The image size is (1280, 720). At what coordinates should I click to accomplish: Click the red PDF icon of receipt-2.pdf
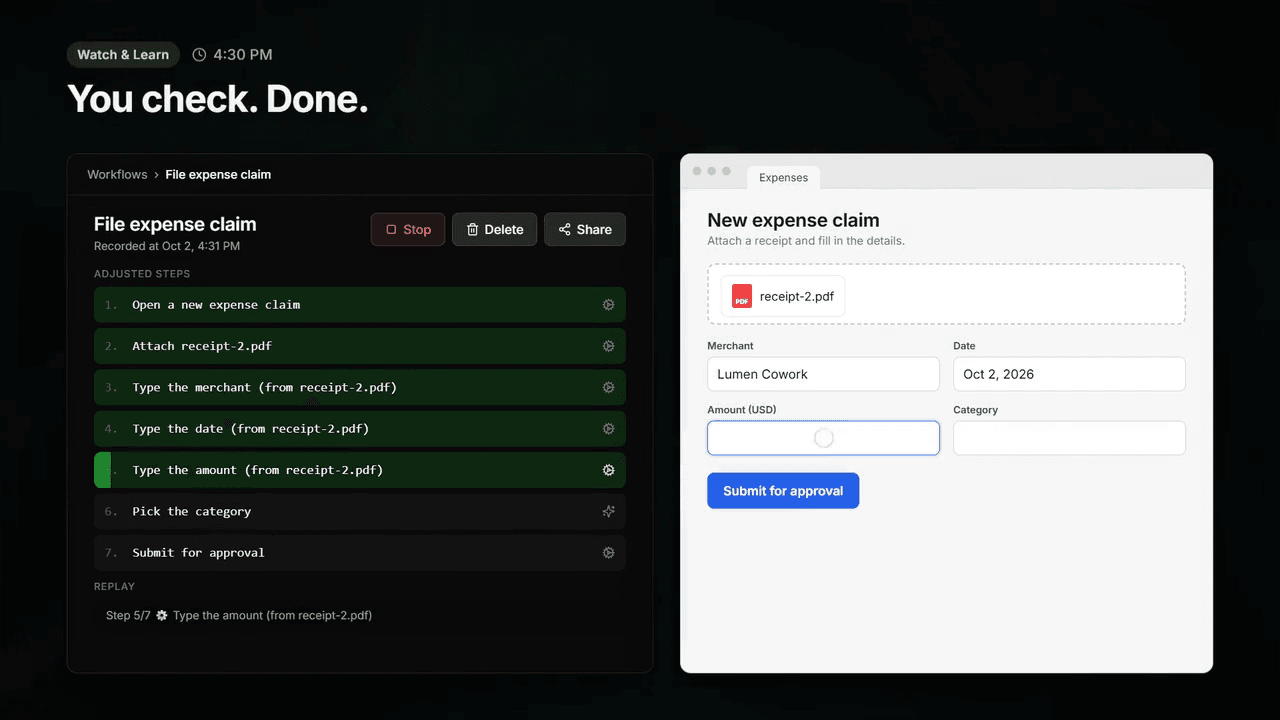741,296
